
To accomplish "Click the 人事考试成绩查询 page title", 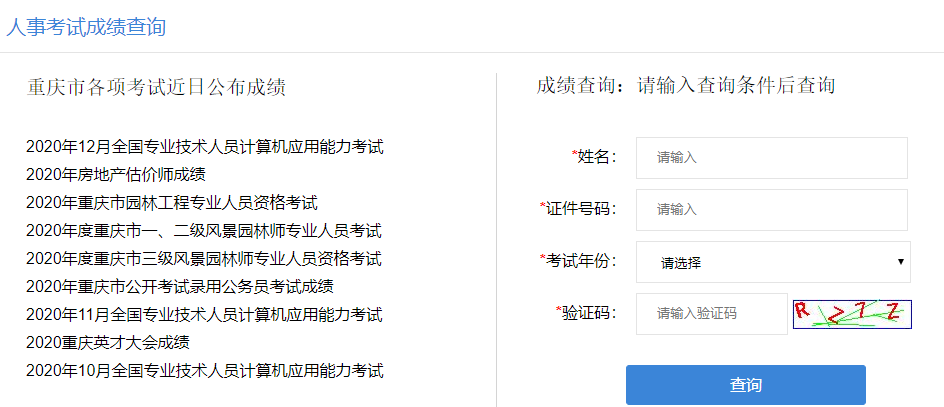I will [x=86, y=27].
